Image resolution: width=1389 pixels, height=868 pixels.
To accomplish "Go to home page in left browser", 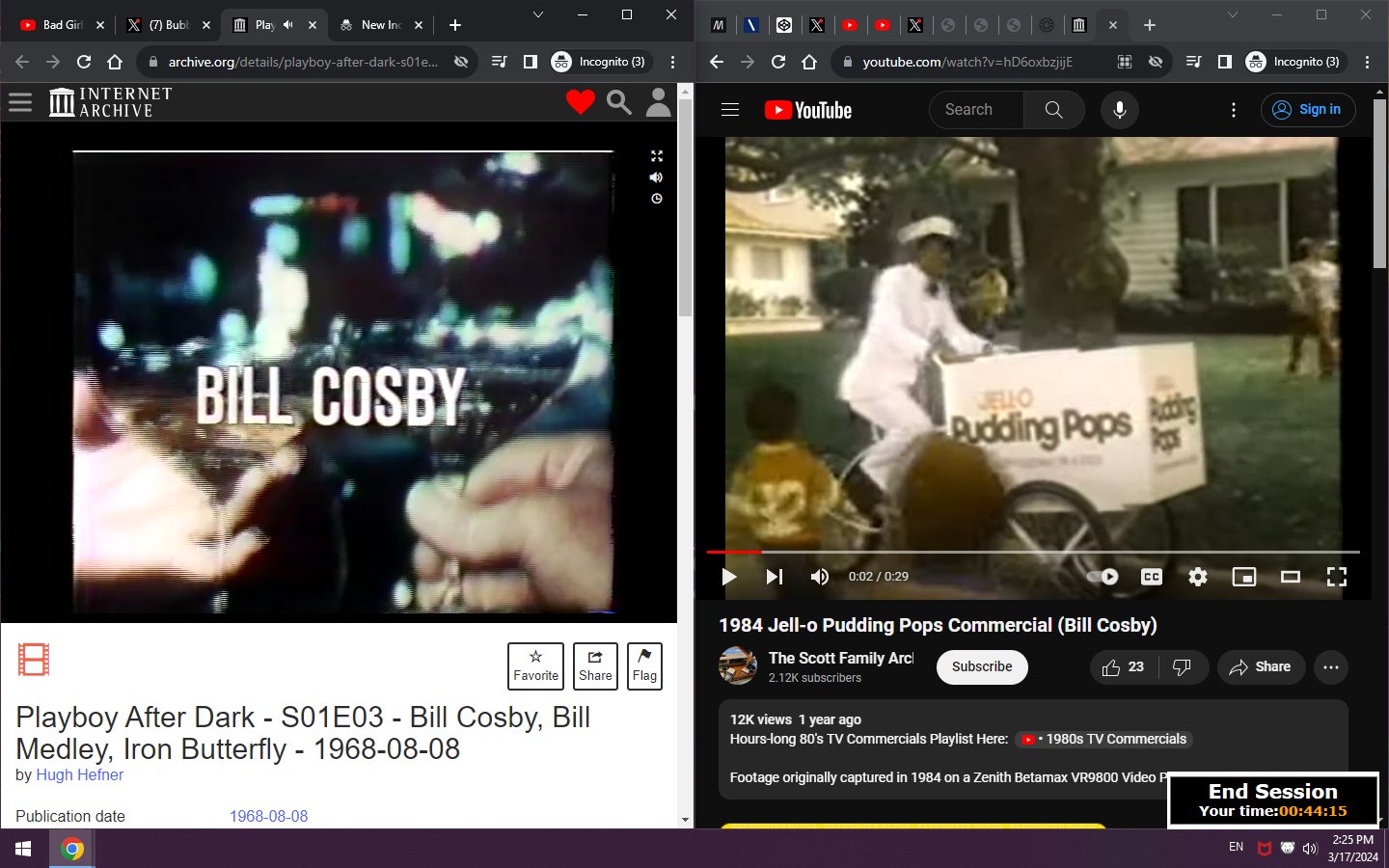I will pos(115,62).
